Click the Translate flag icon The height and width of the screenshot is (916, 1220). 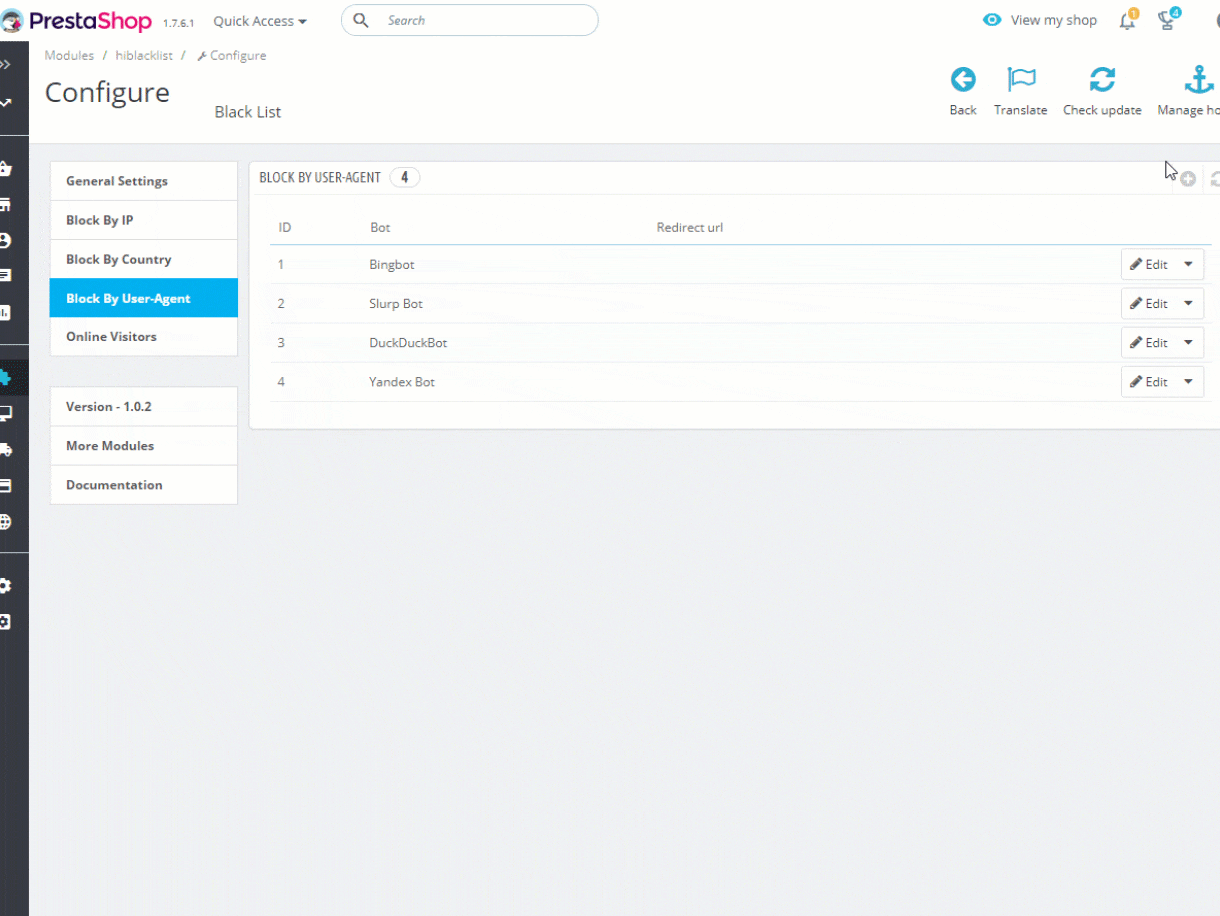pos(1021,80)
